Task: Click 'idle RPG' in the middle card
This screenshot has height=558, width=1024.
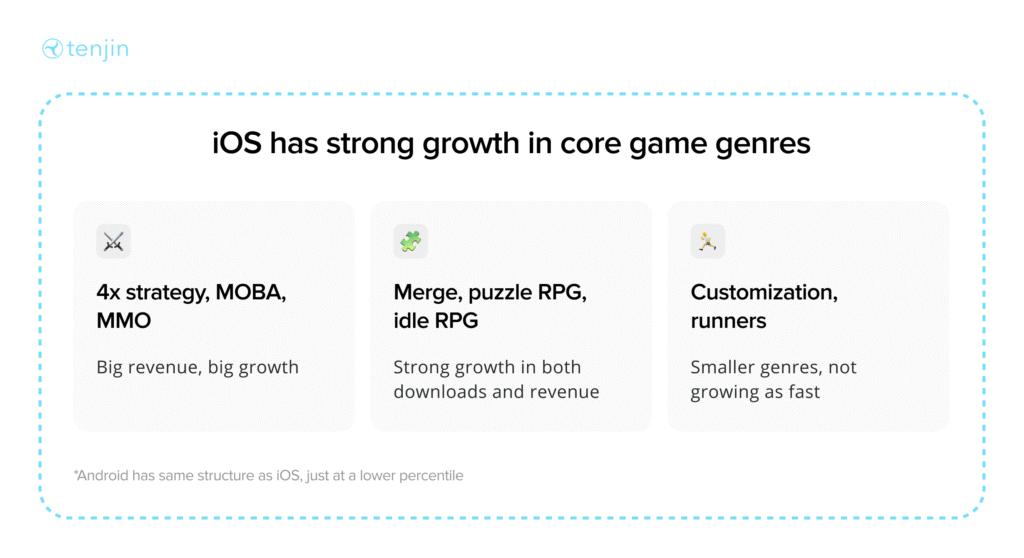Action: coord(436,321)
